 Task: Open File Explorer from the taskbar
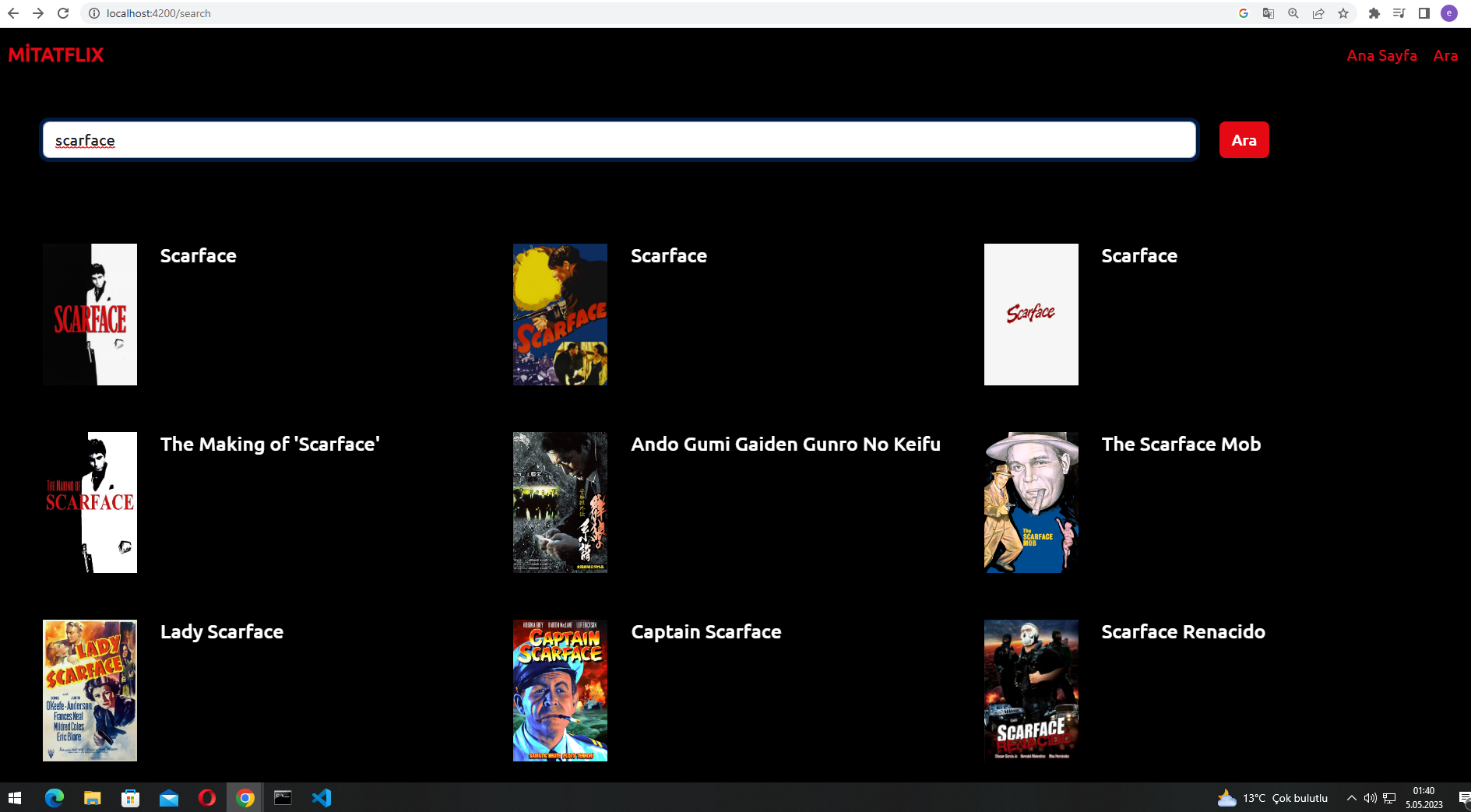[92, 797]
